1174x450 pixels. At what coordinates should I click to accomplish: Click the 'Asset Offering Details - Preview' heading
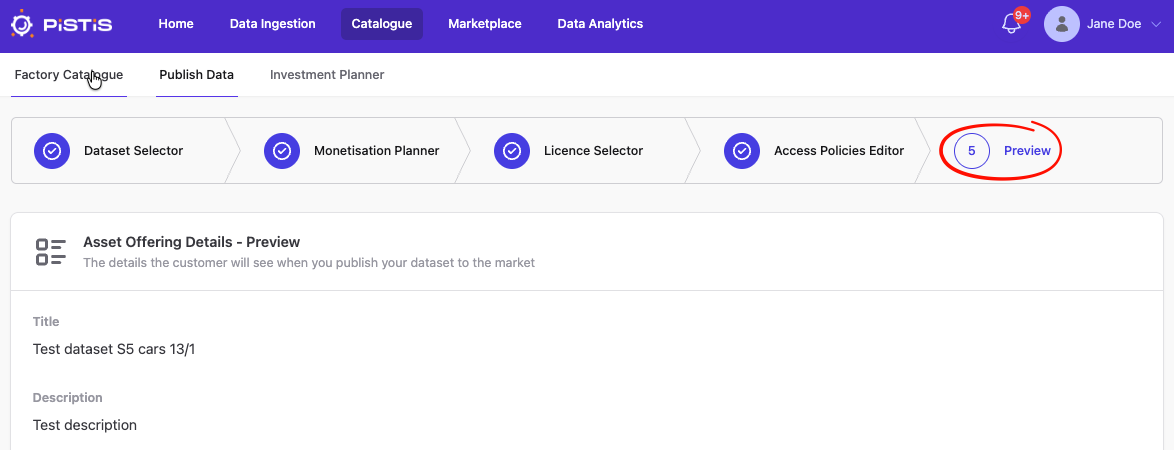192,243
